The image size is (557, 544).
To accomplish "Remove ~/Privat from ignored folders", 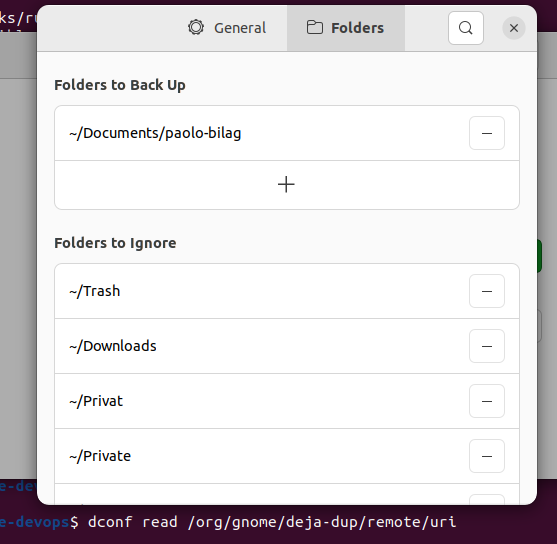I will 487,401.
